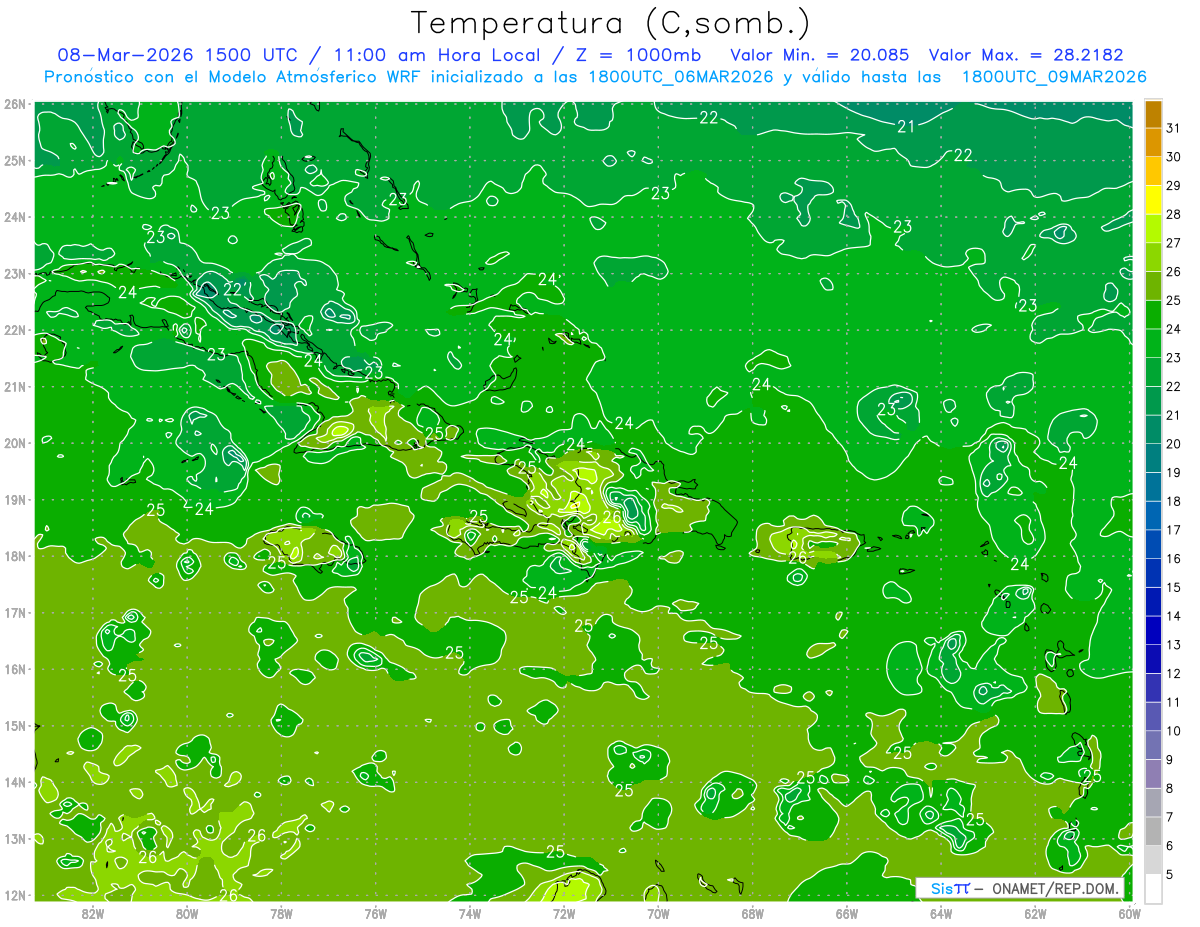This screenshot has height=927, width=1200.
Task: Select the 78W longitude axis label
Action: [281, 913]
